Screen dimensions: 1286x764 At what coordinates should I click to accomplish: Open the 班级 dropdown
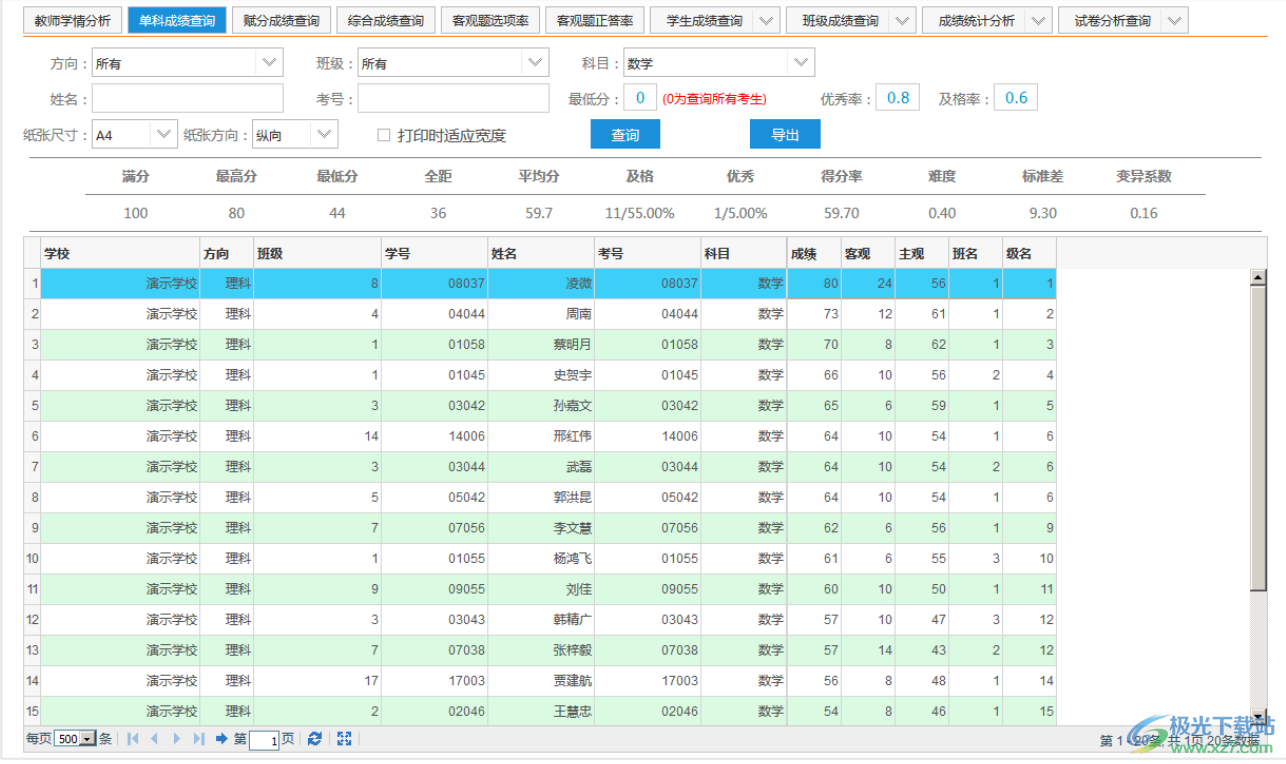point(535,63)
